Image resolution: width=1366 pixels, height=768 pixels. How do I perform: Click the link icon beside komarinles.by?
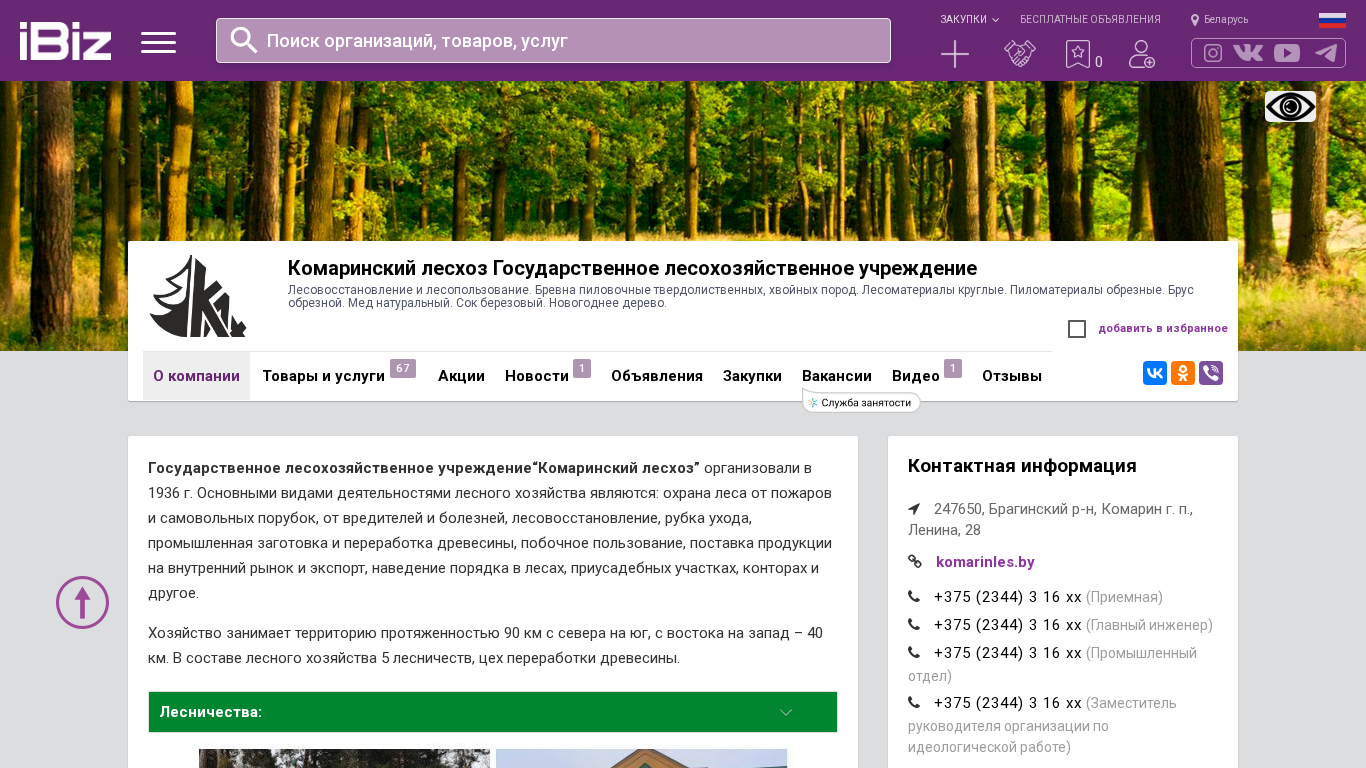point(915,562)
